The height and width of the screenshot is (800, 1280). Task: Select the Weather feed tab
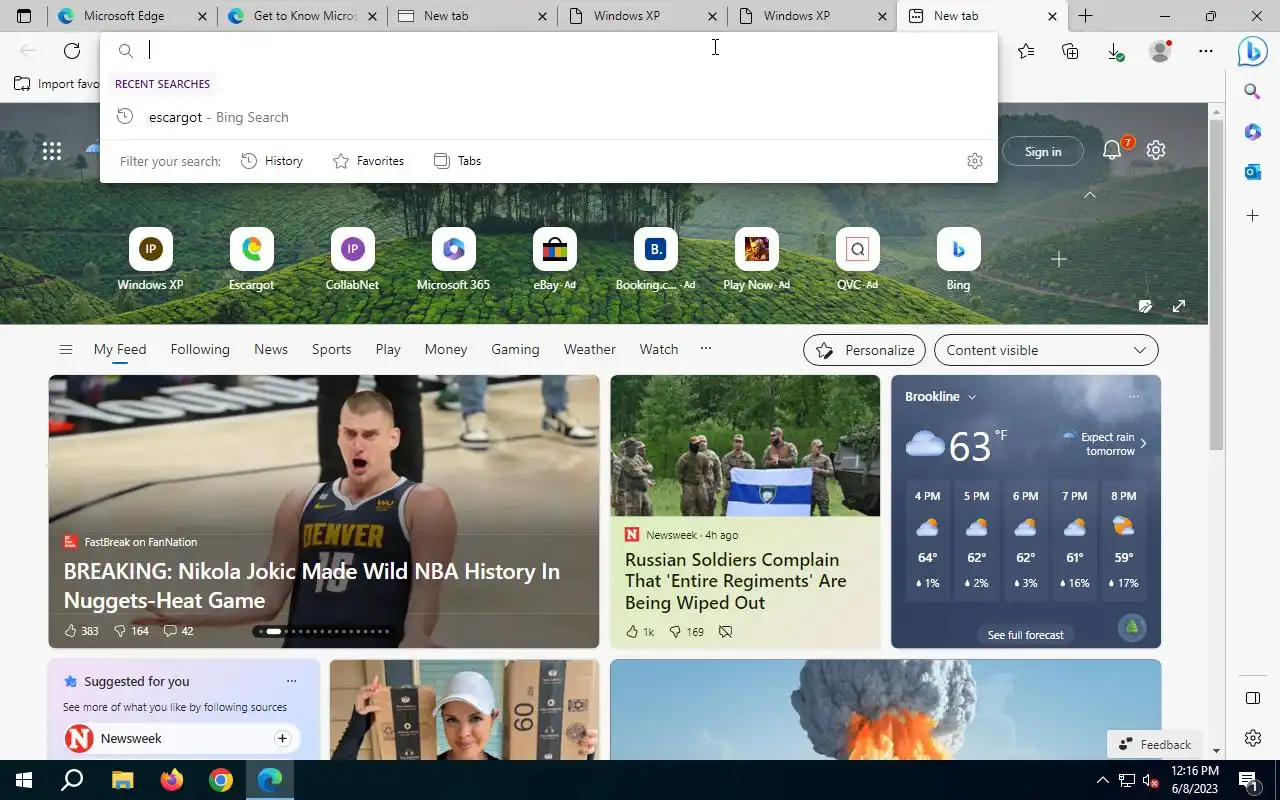point(589,349)
